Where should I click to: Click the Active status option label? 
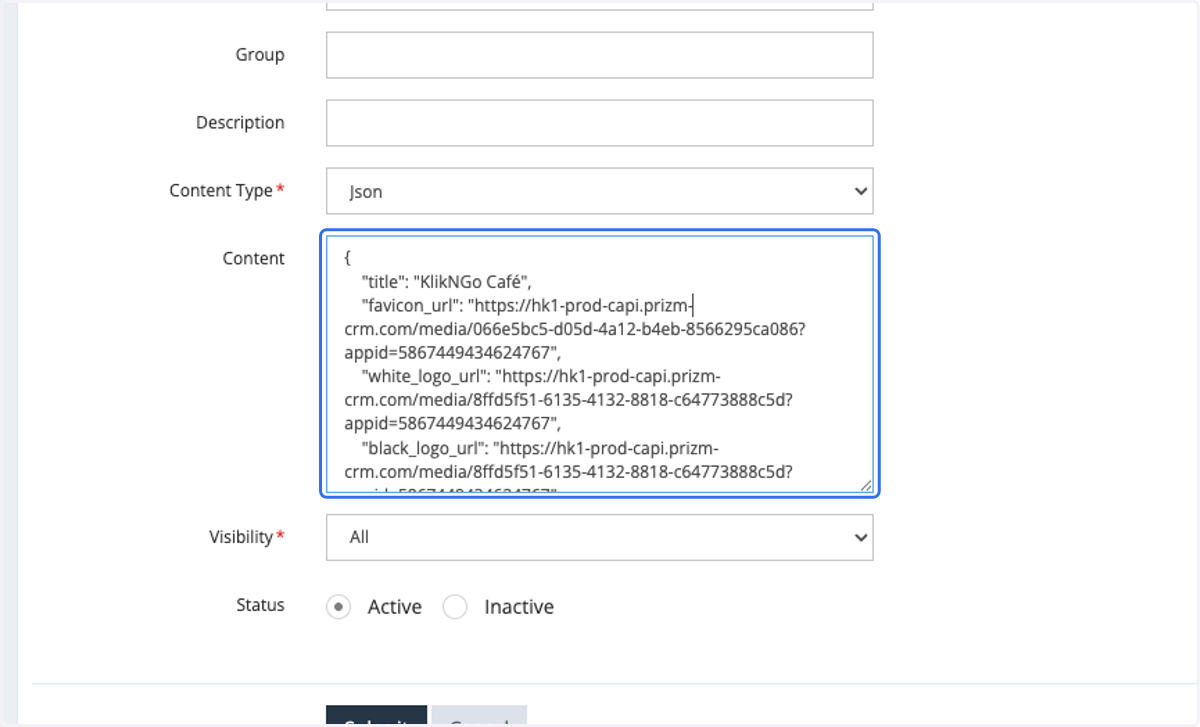pyautogui.click(x=395, y=607)
